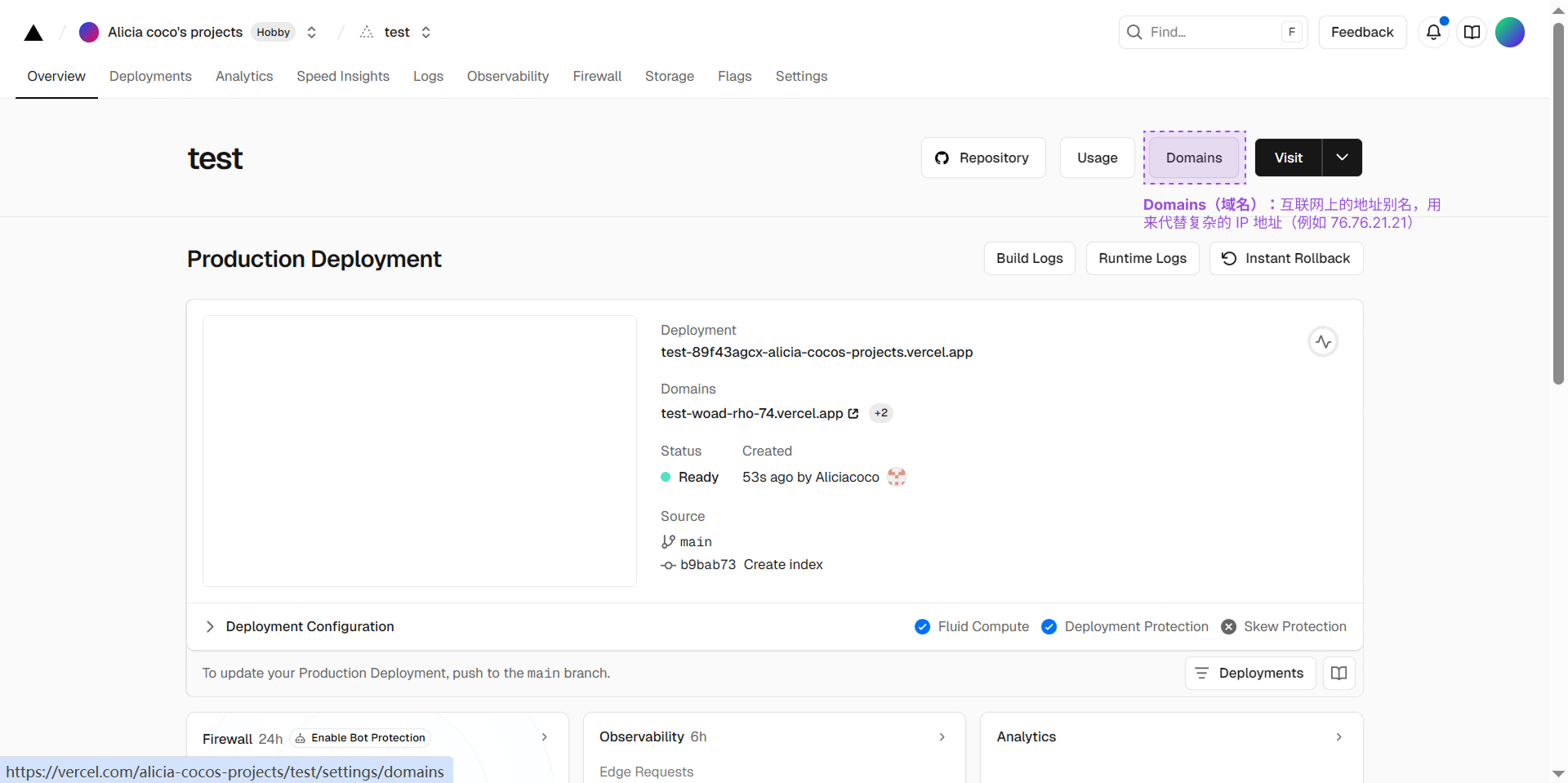Click the scrollbar down arrow
The image size is (1568, 783).
(x=1558, y=773)
